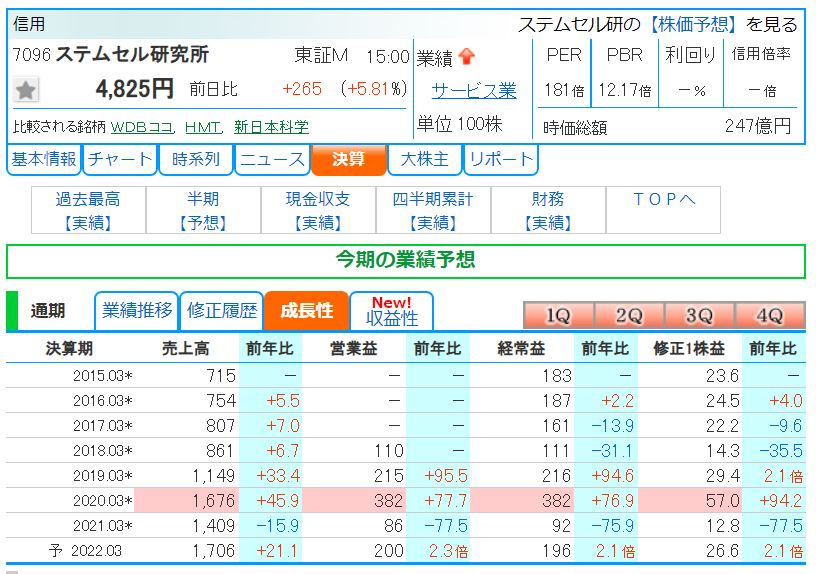Open compared stock 新日本科学
Viewport: 816px width, 574px height.
[271, 127]
